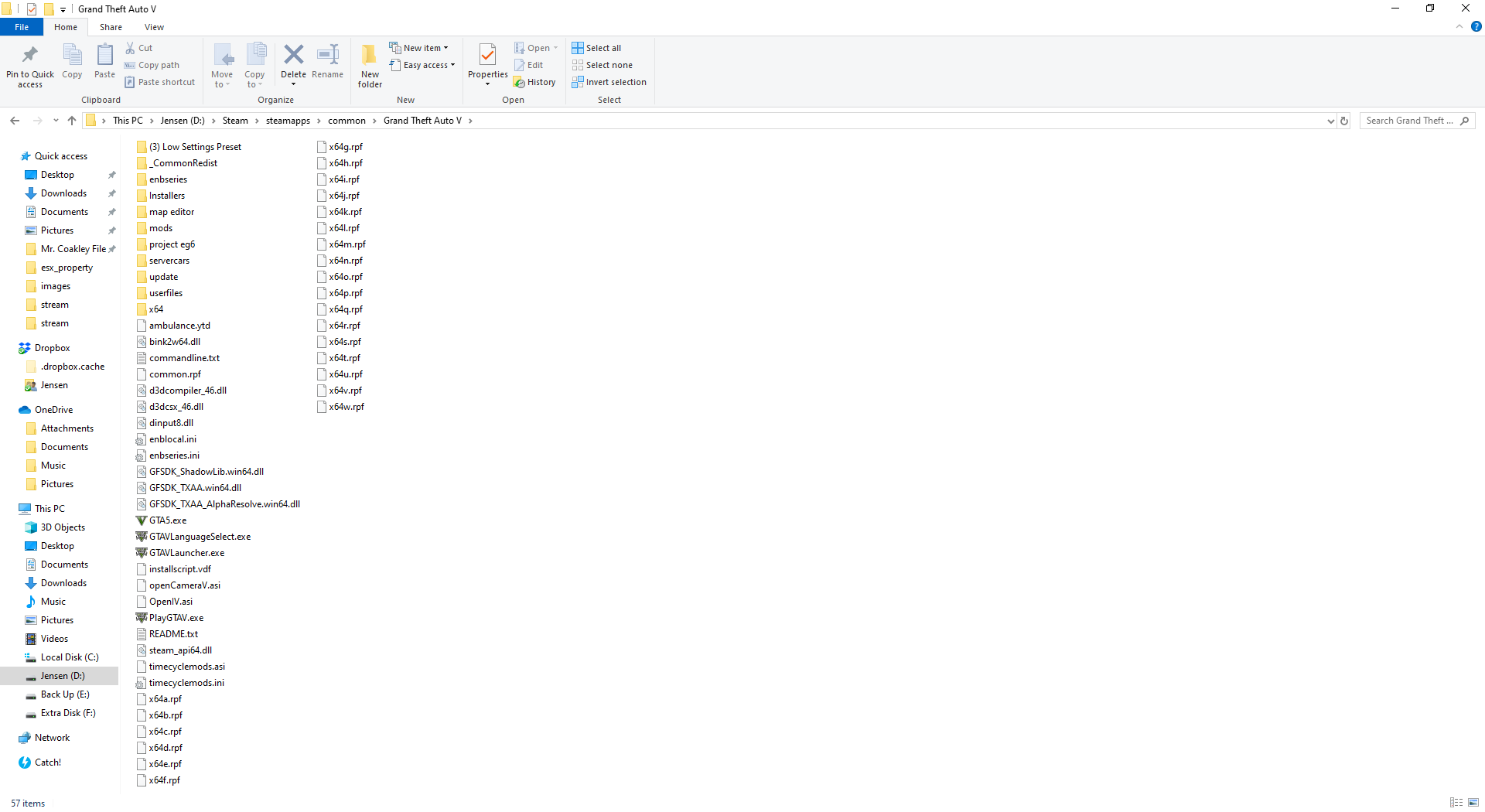Click the History button
Screen dimensions: 1485x812
tap(534, 82)
